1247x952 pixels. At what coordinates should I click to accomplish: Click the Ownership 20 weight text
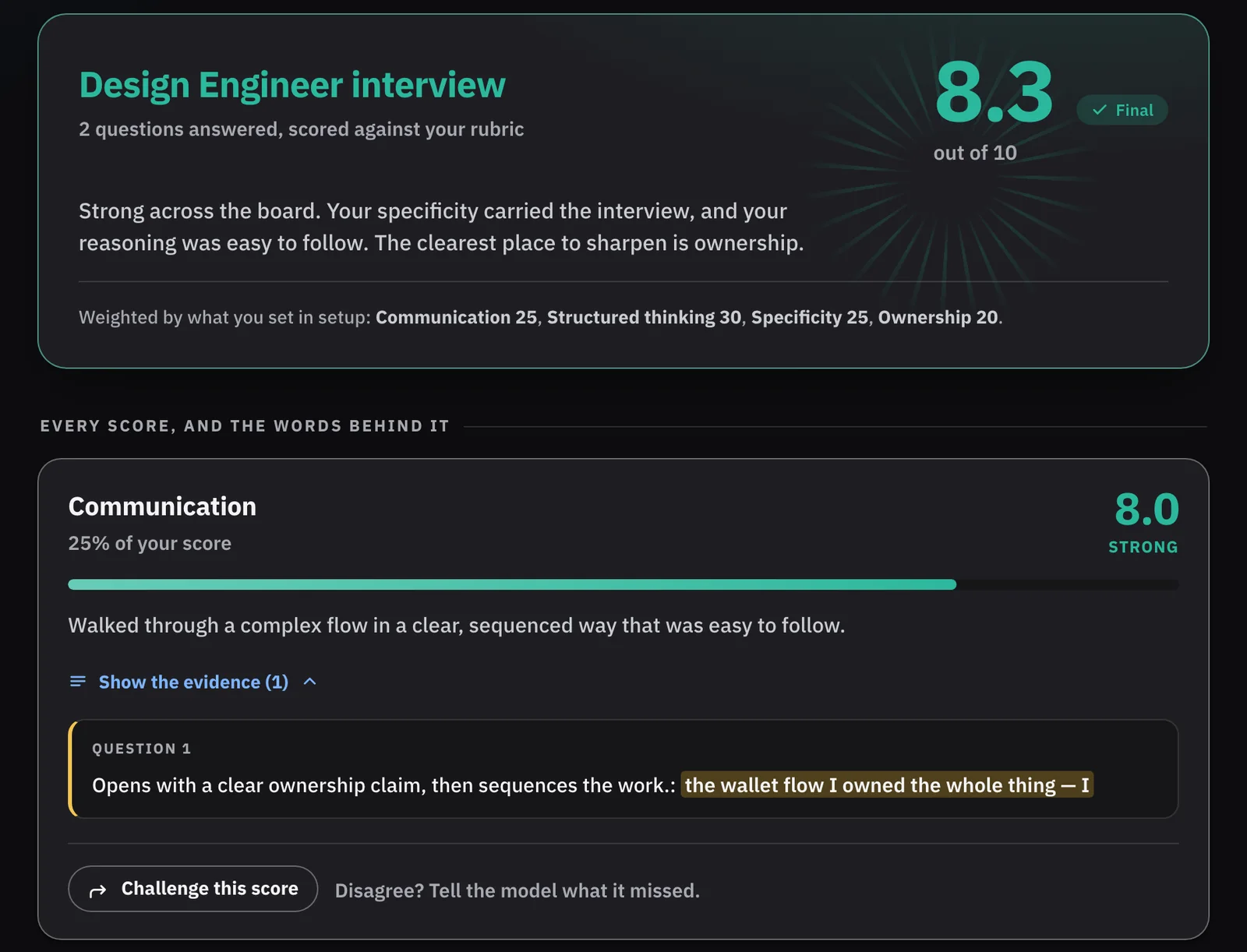(x=938, y=317)
